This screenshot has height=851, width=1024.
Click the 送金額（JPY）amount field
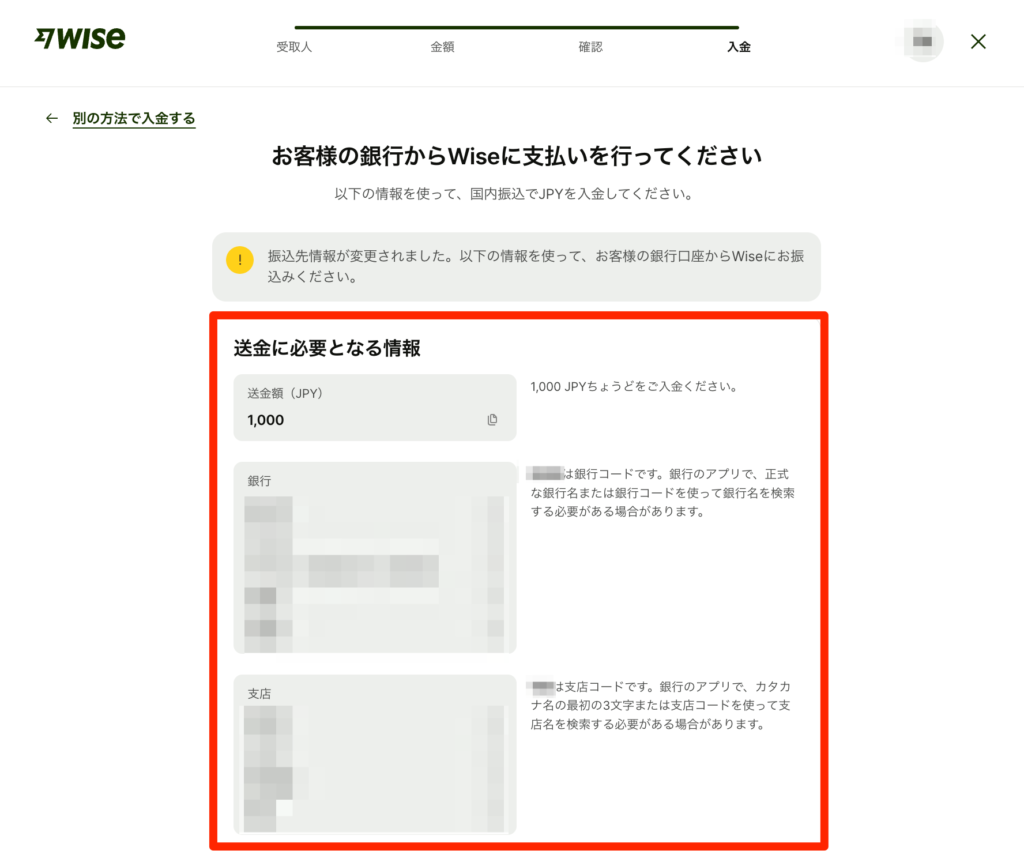pyautogui.click(x=375, y=407)
